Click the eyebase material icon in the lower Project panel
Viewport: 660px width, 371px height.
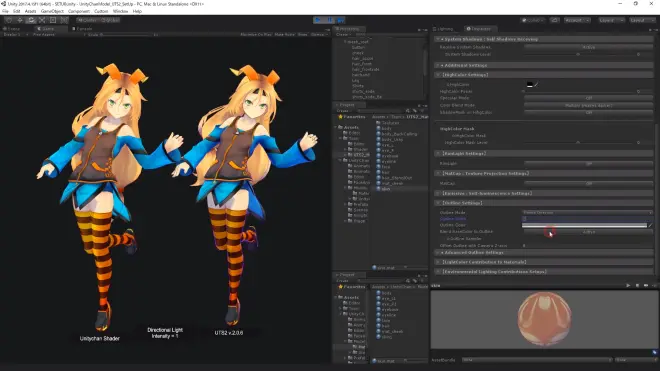378,309
